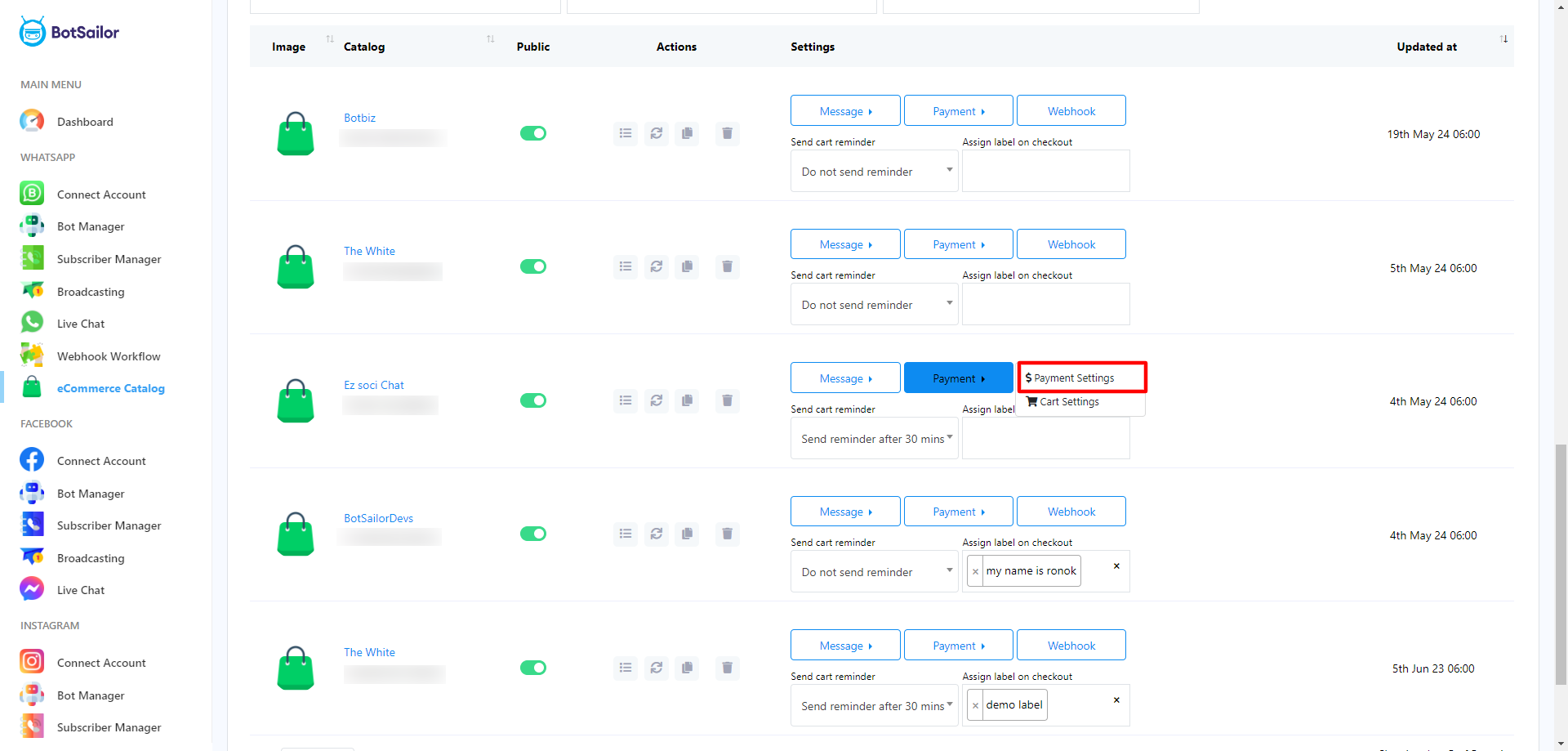The width and height of the screenshot is (1568, 751).
Task: Click the trash icon in Botbiz row
Action: (x=727, y=133)
